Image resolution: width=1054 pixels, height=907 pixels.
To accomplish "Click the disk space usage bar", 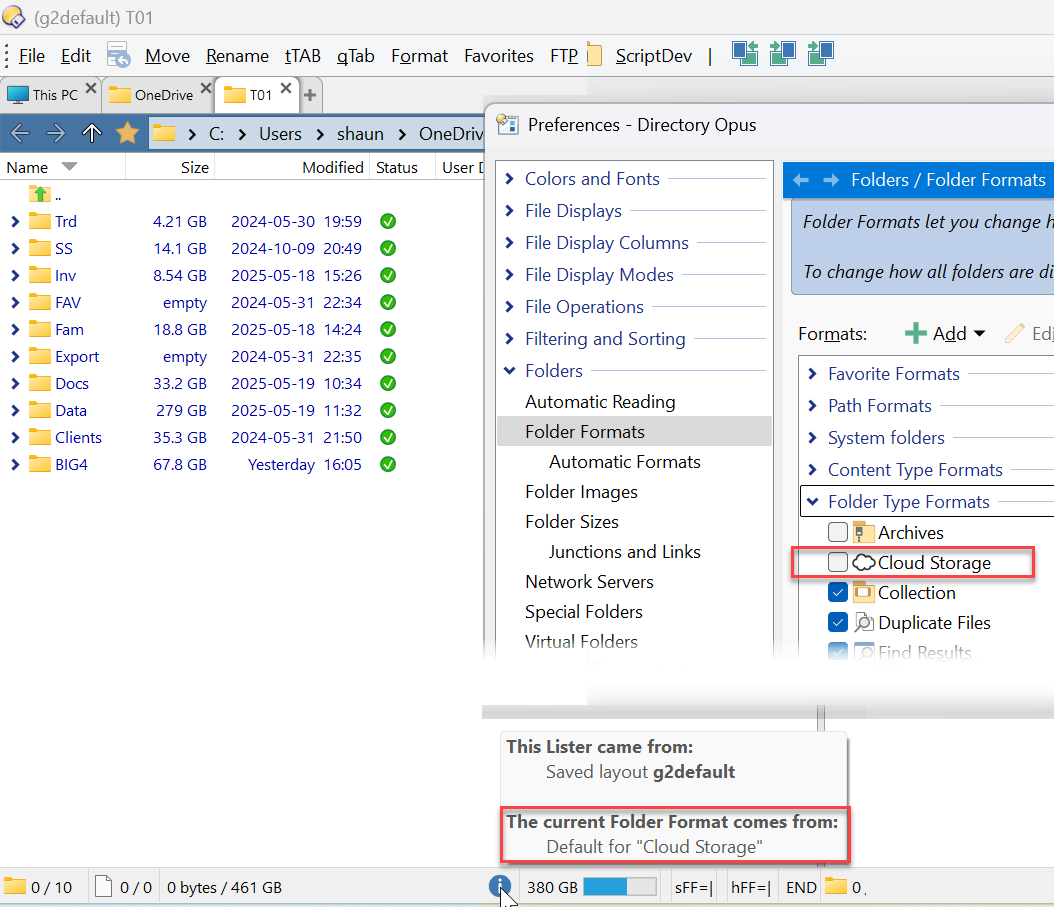I will (619, 887).
